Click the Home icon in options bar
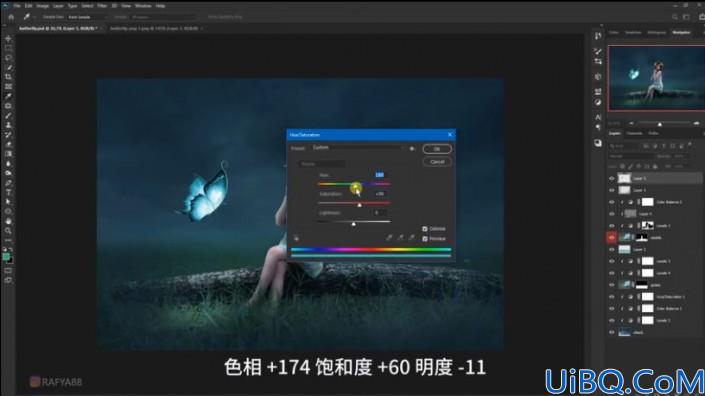Viewport: 705px width, 396px height. 11,17
